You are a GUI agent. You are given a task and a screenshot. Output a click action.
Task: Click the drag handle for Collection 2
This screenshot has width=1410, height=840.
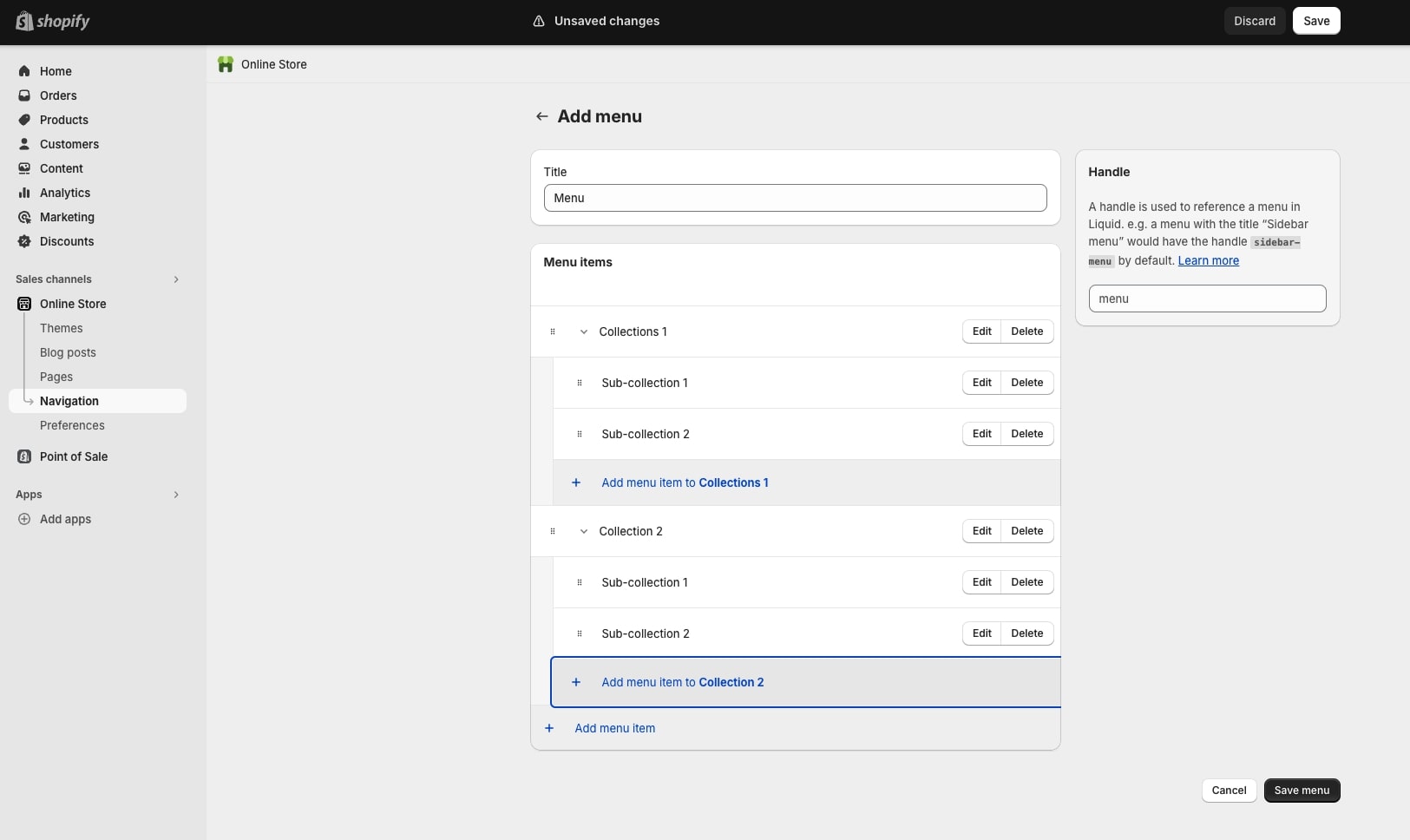click(553, 531)
